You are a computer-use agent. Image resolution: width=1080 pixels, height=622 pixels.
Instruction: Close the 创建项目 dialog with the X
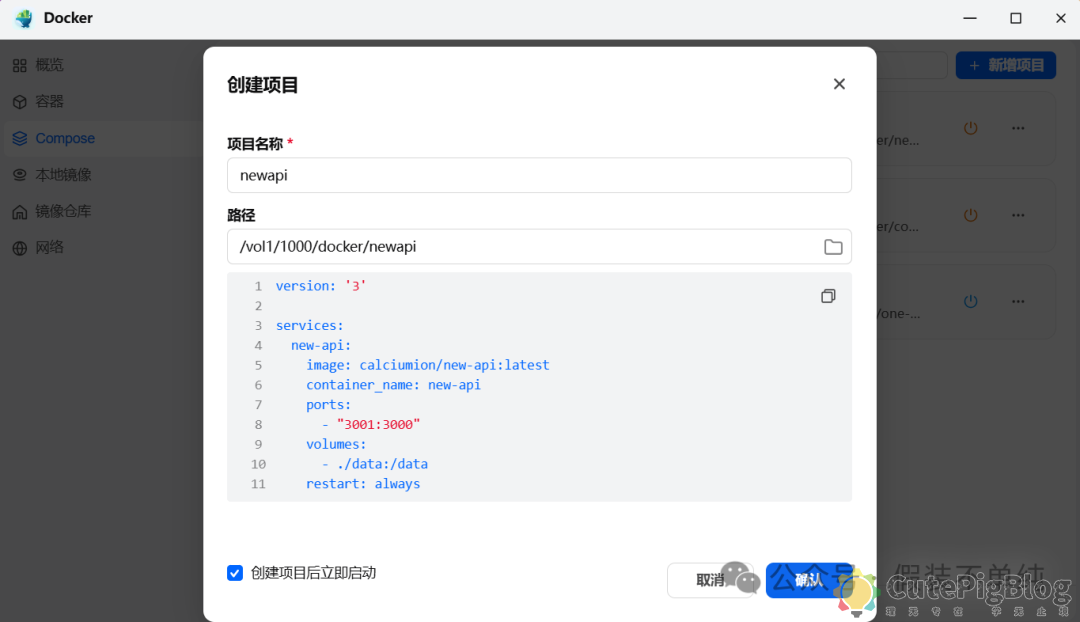pyautogui.click(x=839, y=83)
